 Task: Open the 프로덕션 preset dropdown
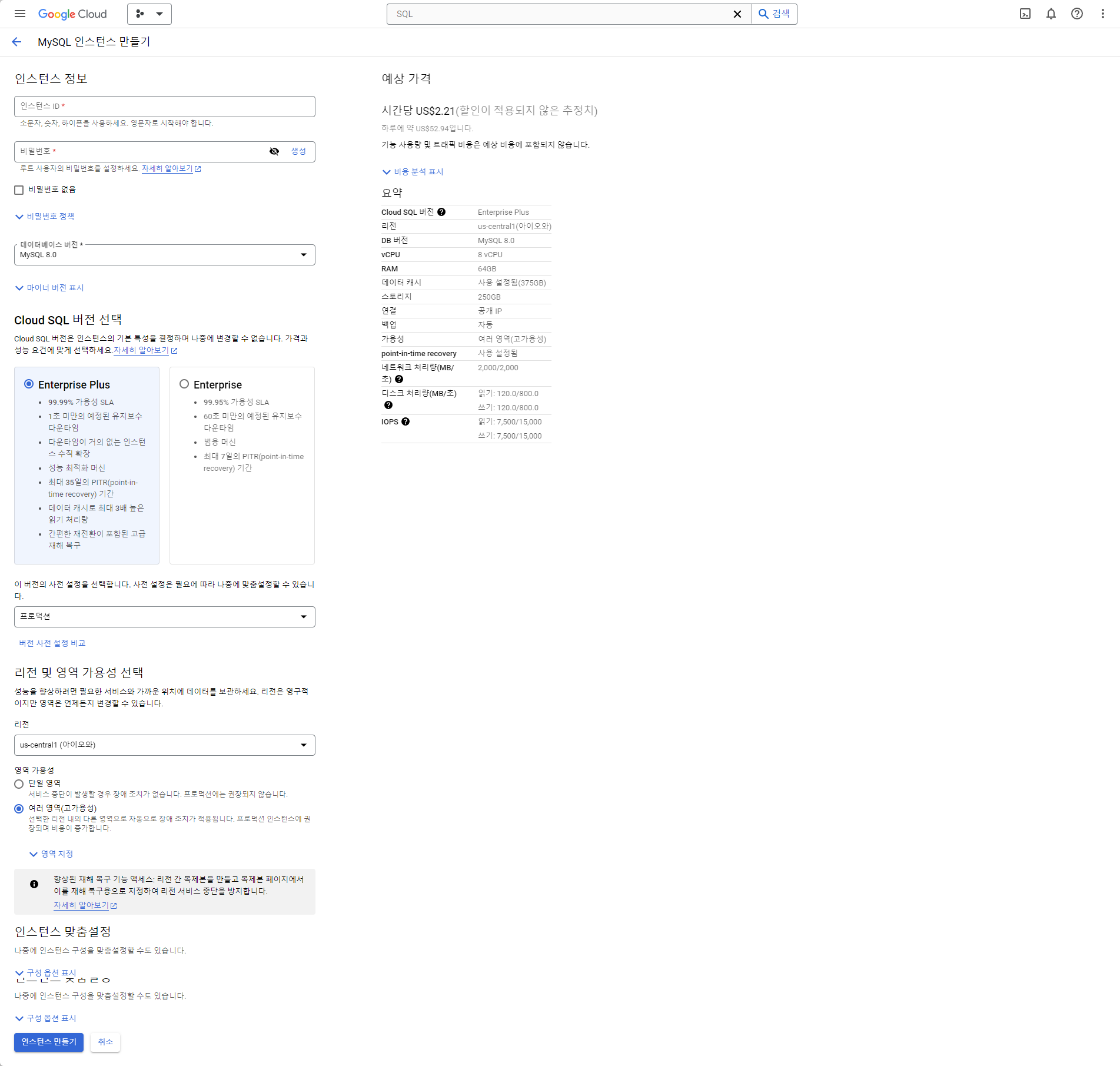click(165, 617)
